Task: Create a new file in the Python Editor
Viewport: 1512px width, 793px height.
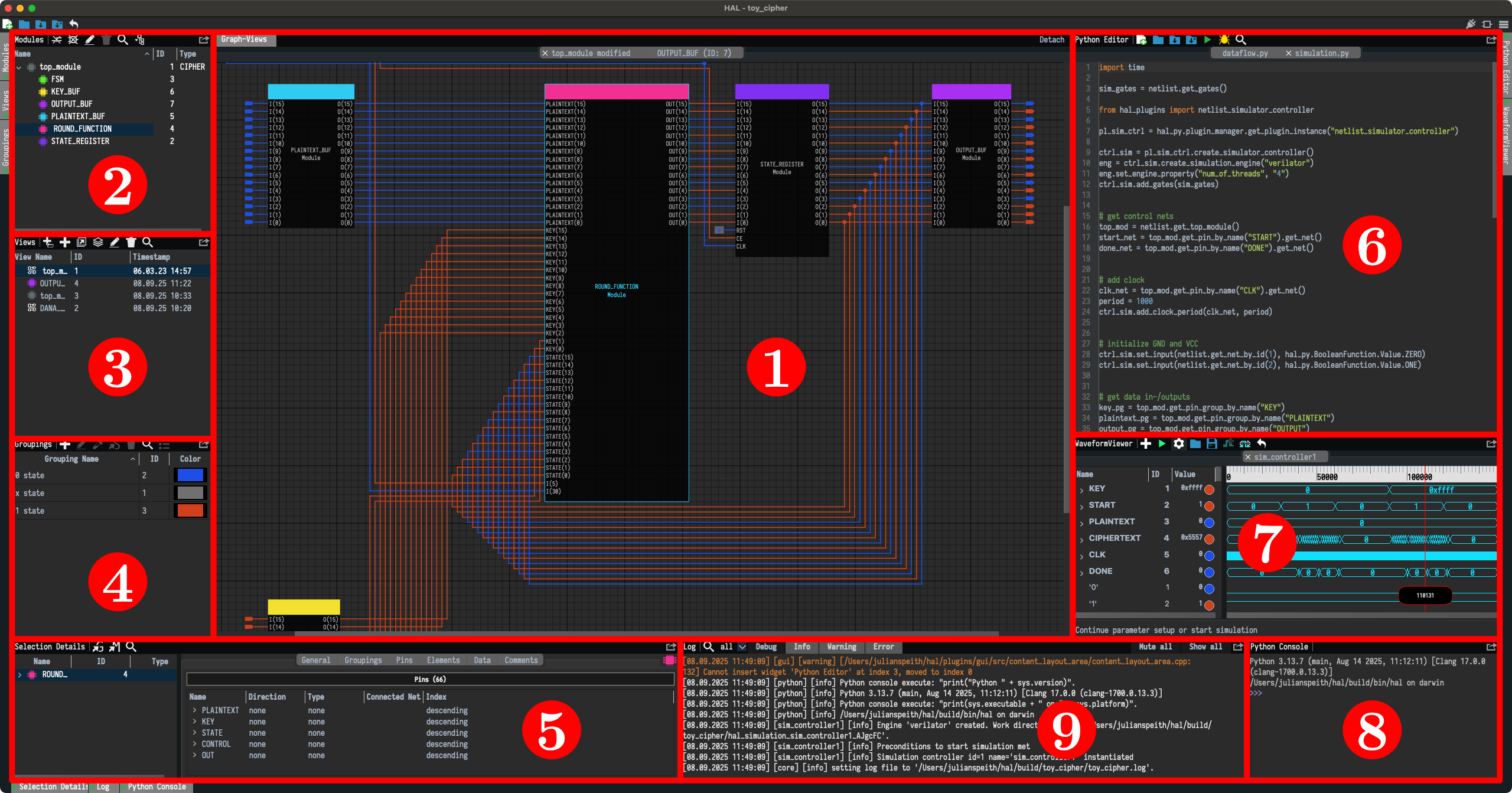Action: coord(1142,40)
